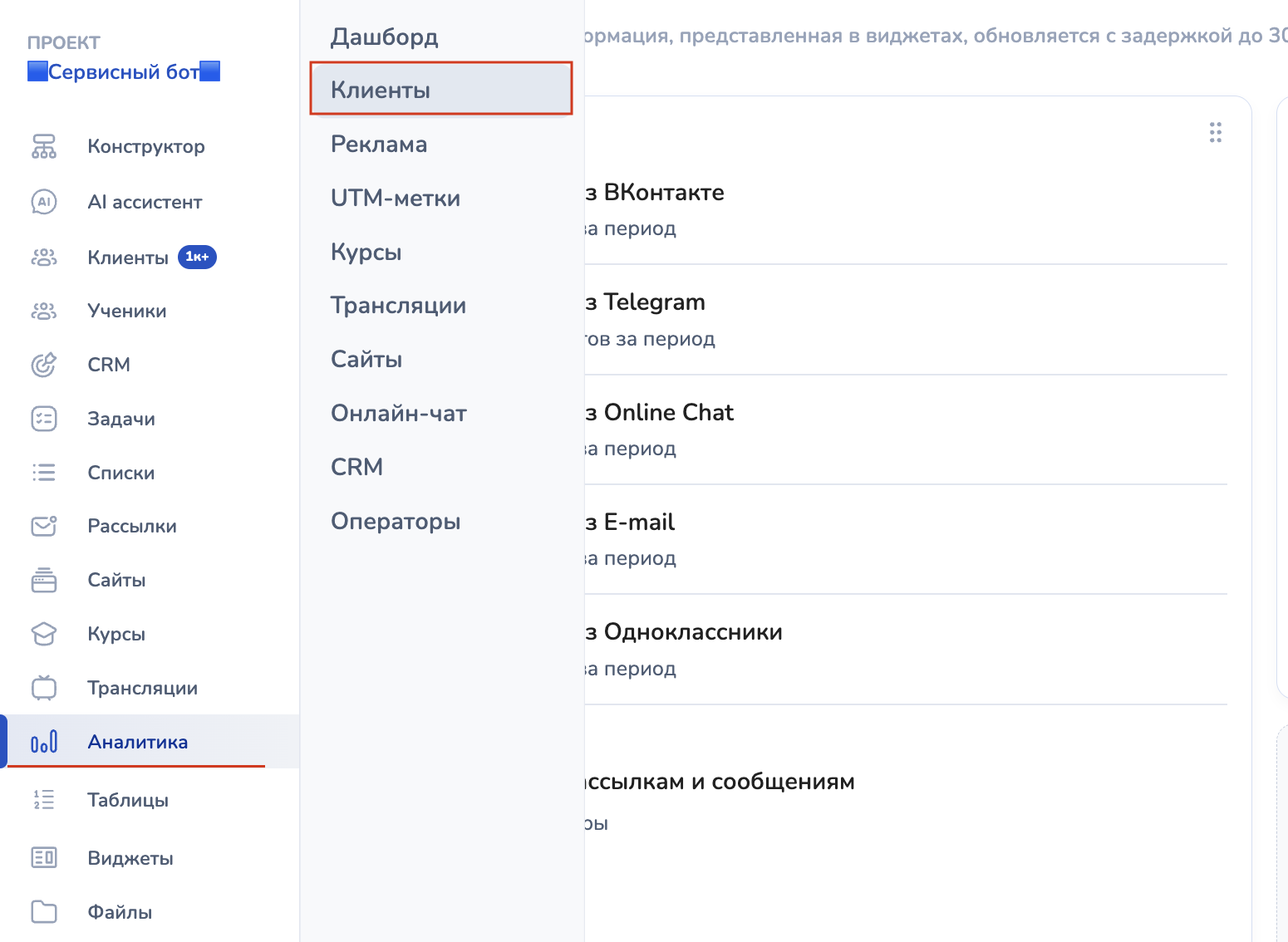Open the Курсы graduation cap icon
The height and width of the screenshot is (942, 1288).
tap(44, 634)
